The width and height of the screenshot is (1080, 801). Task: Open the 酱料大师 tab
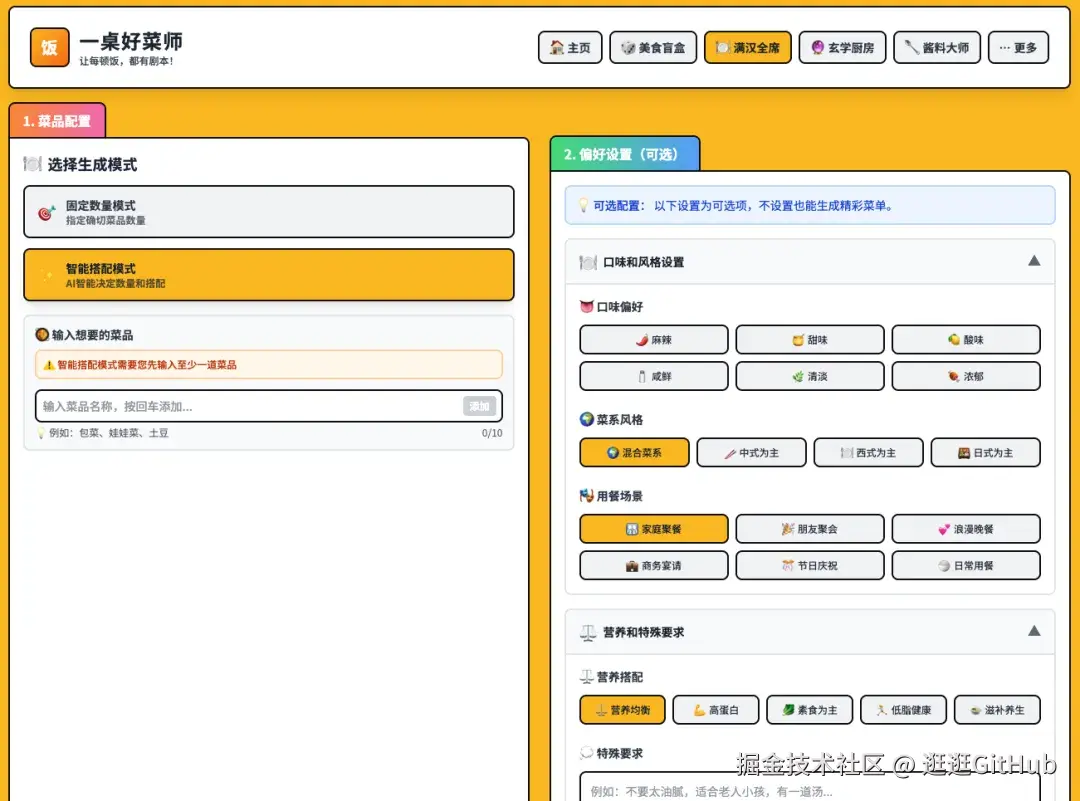click(x=937, y=48)
